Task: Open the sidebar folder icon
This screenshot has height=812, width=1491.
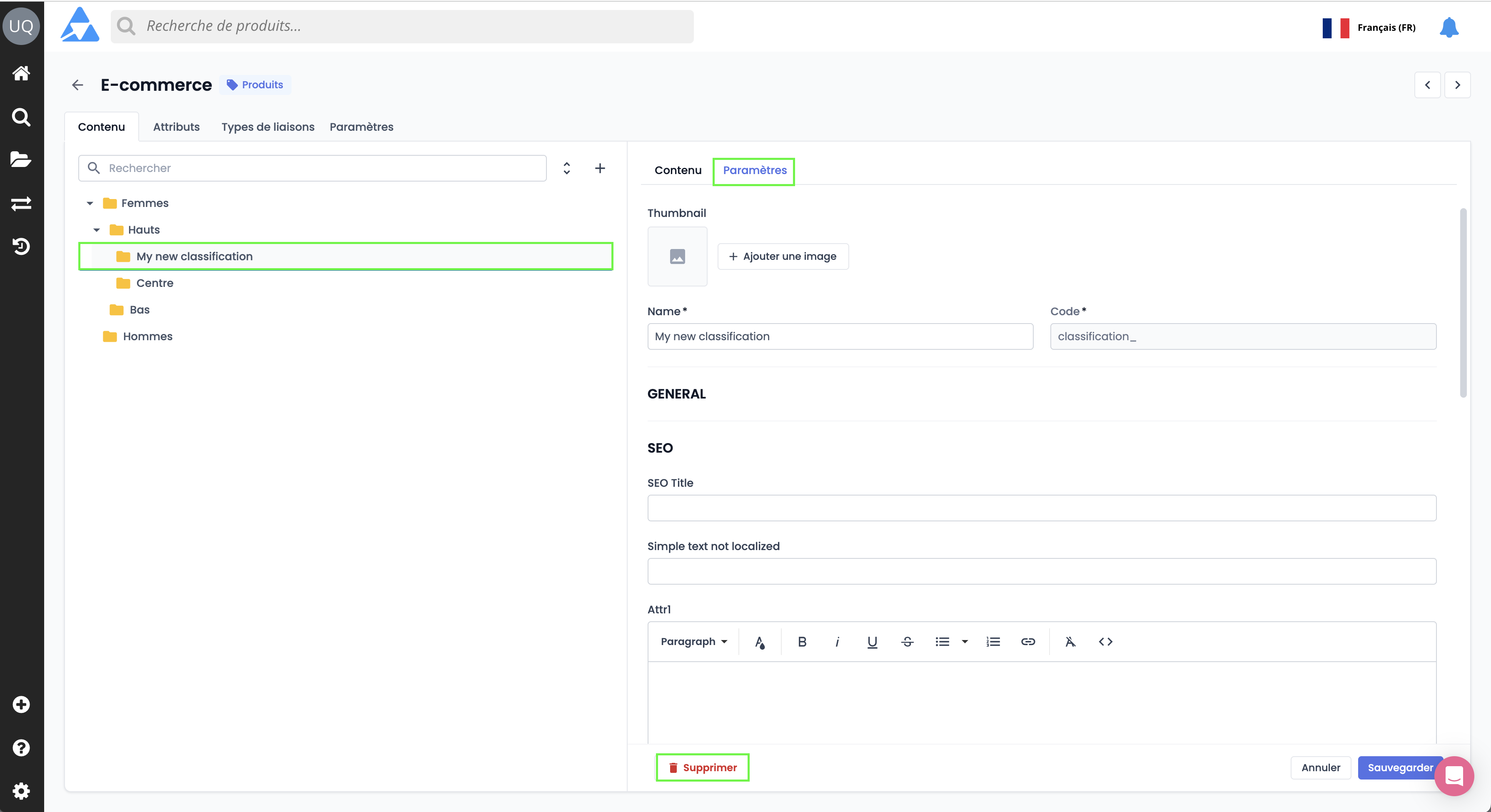Action: point(21,160)
